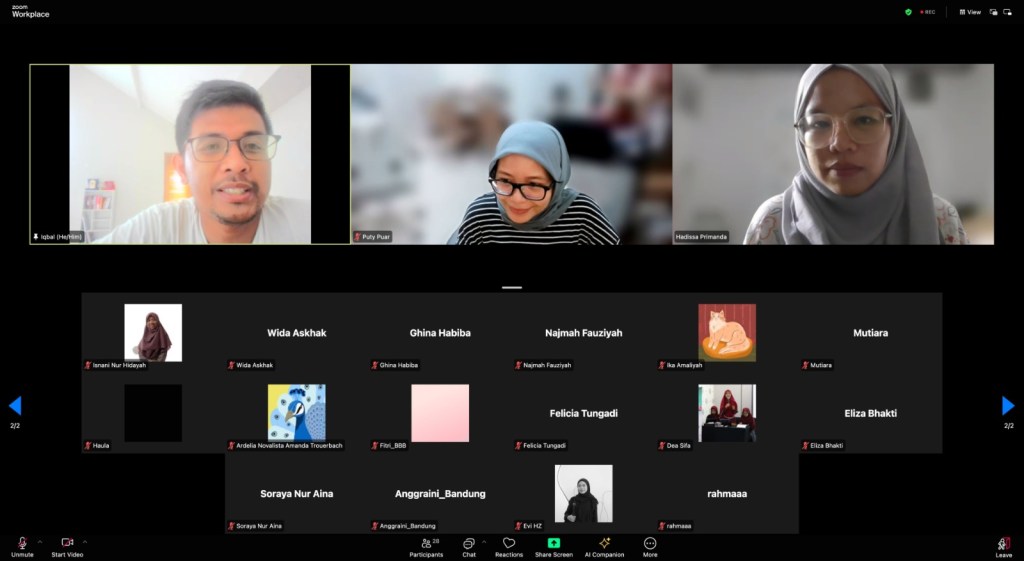
Task: Go to next participant page using right arrow
Action: 1008,405
